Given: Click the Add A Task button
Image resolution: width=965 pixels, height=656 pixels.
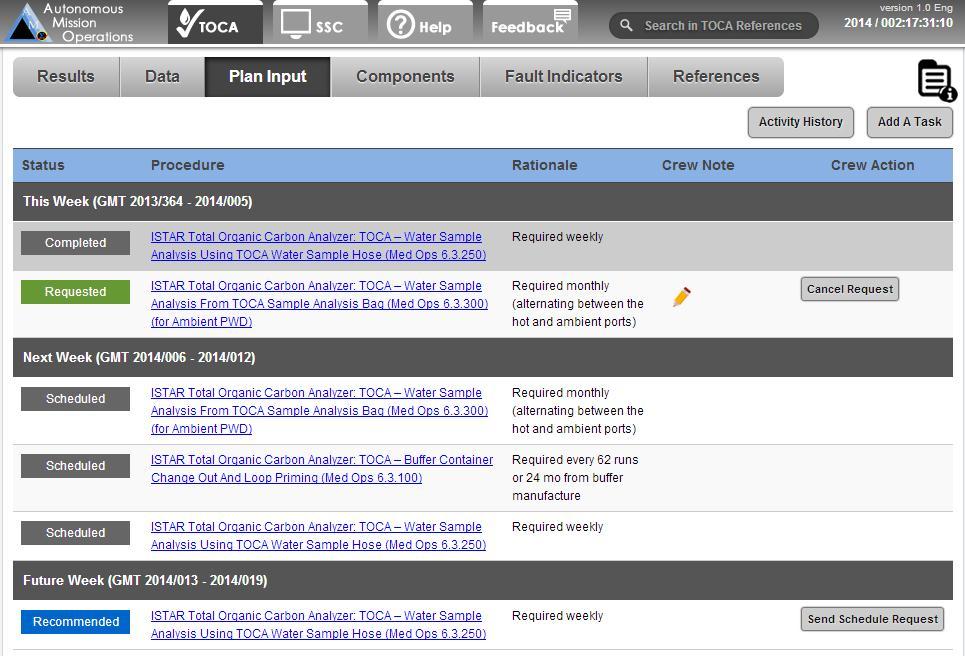Looking at the screenshot, I should pyautogui.click(x=910, y=122).
